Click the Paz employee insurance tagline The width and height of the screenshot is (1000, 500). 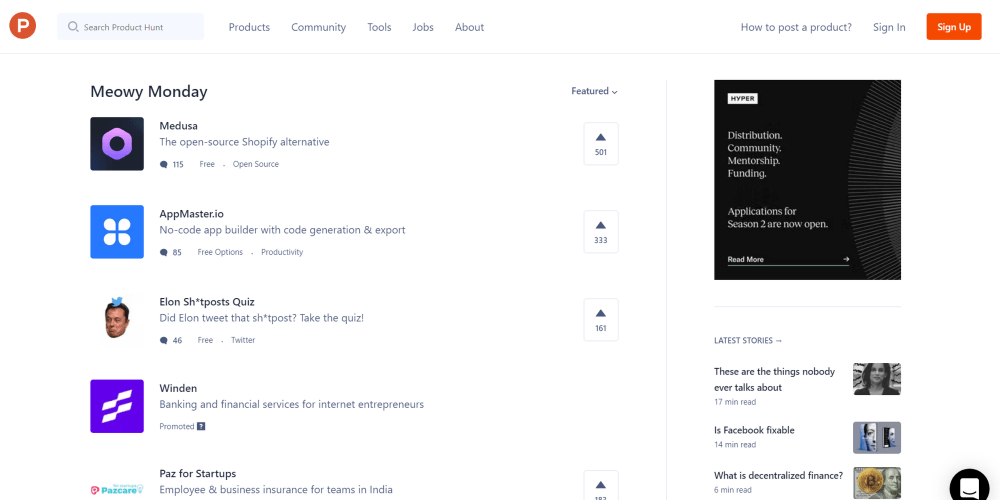pos(276,490)
